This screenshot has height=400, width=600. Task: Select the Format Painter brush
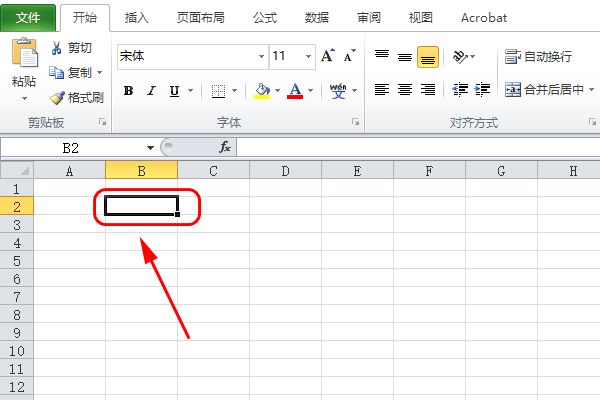tap(77, 98)
